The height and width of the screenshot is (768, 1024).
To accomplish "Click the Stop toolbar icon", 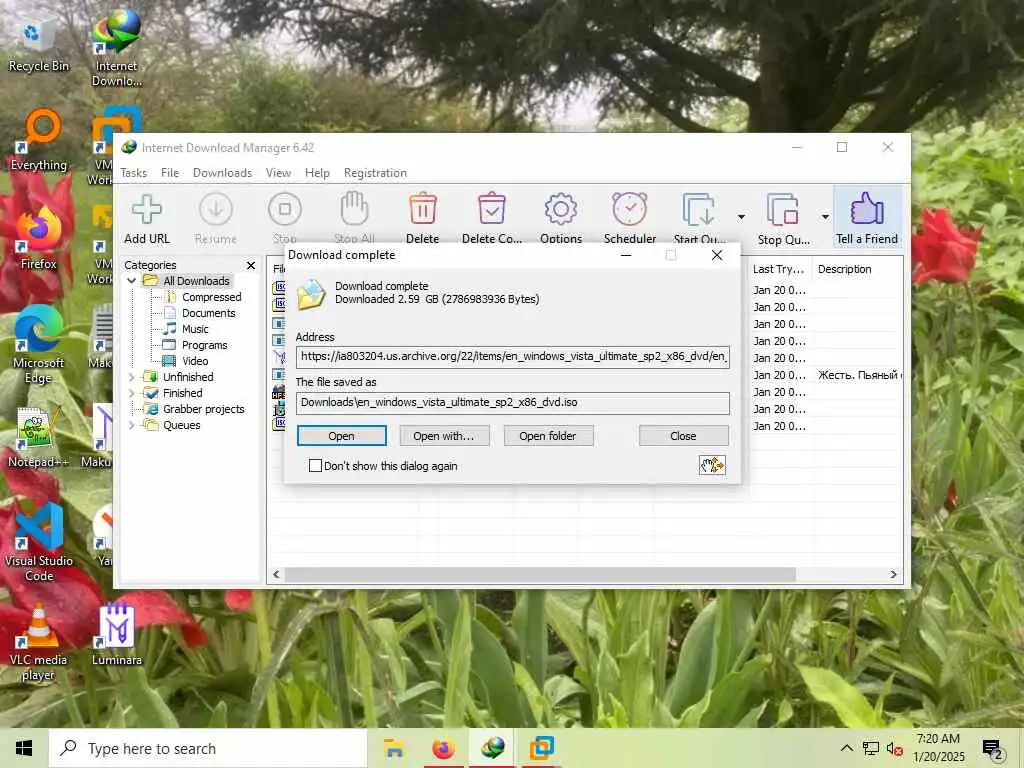I will coord(285,210).
